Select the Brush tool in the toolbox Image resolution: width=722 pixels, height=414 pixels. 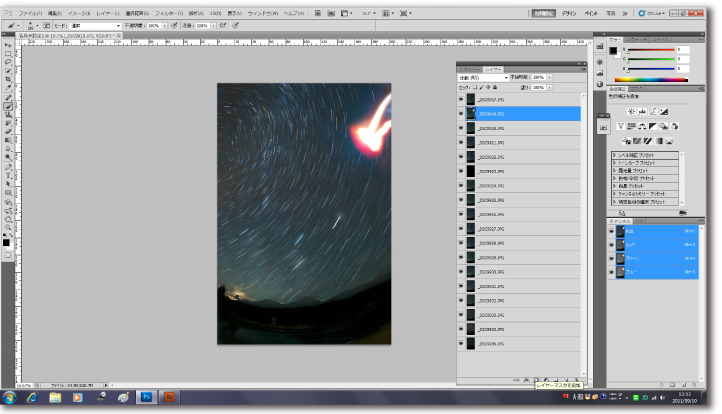(x=8, y=106)
